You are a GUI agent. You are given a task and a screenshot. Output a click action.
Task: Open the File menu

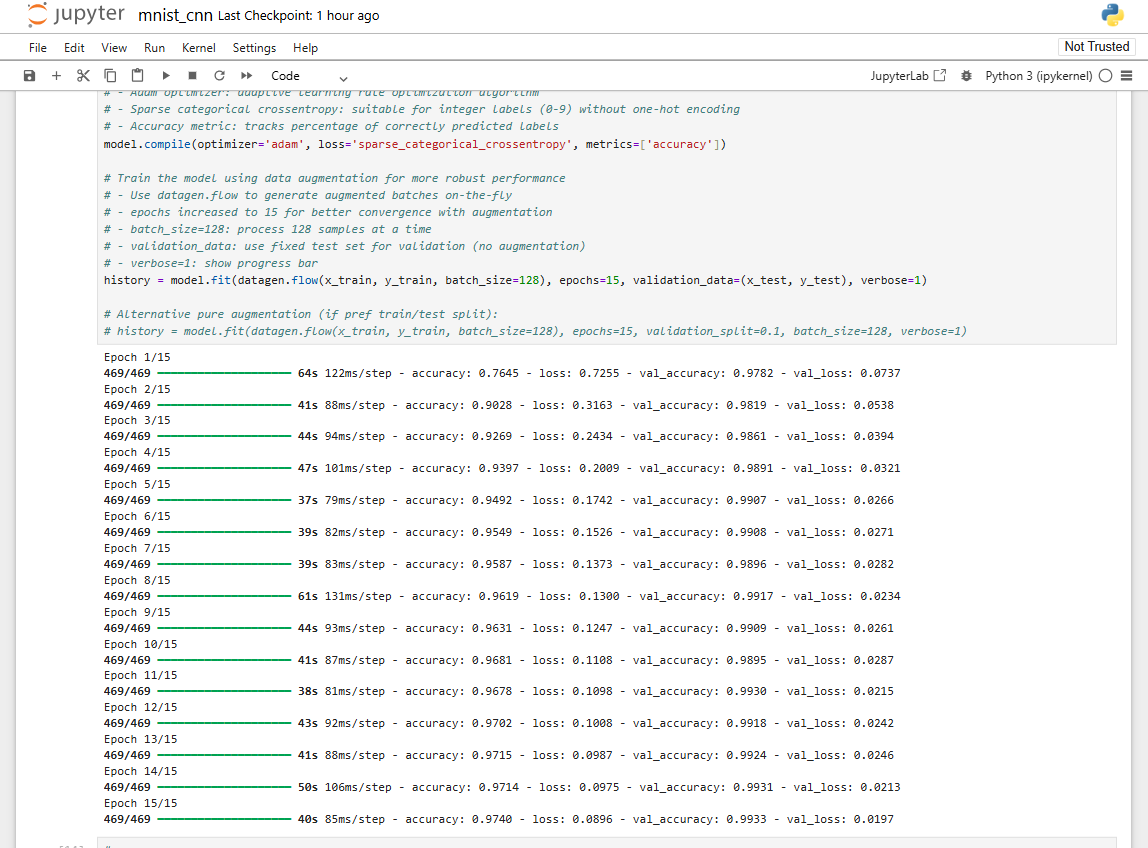point(38,48)
